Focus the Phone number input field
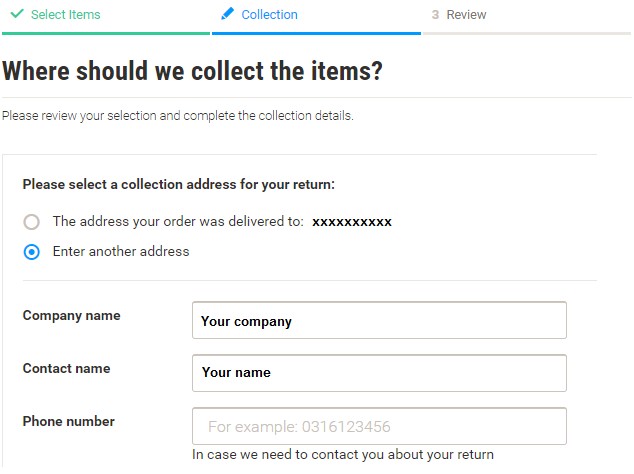634x474 pixels. (379, 426)
